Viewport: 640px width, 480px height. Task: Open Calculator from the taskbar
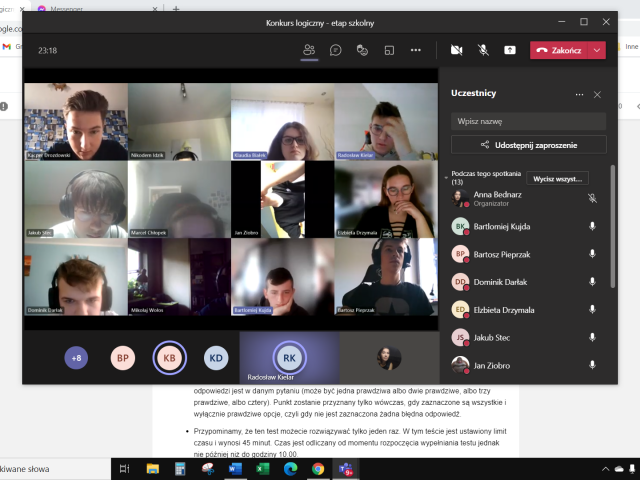(180, 469)
